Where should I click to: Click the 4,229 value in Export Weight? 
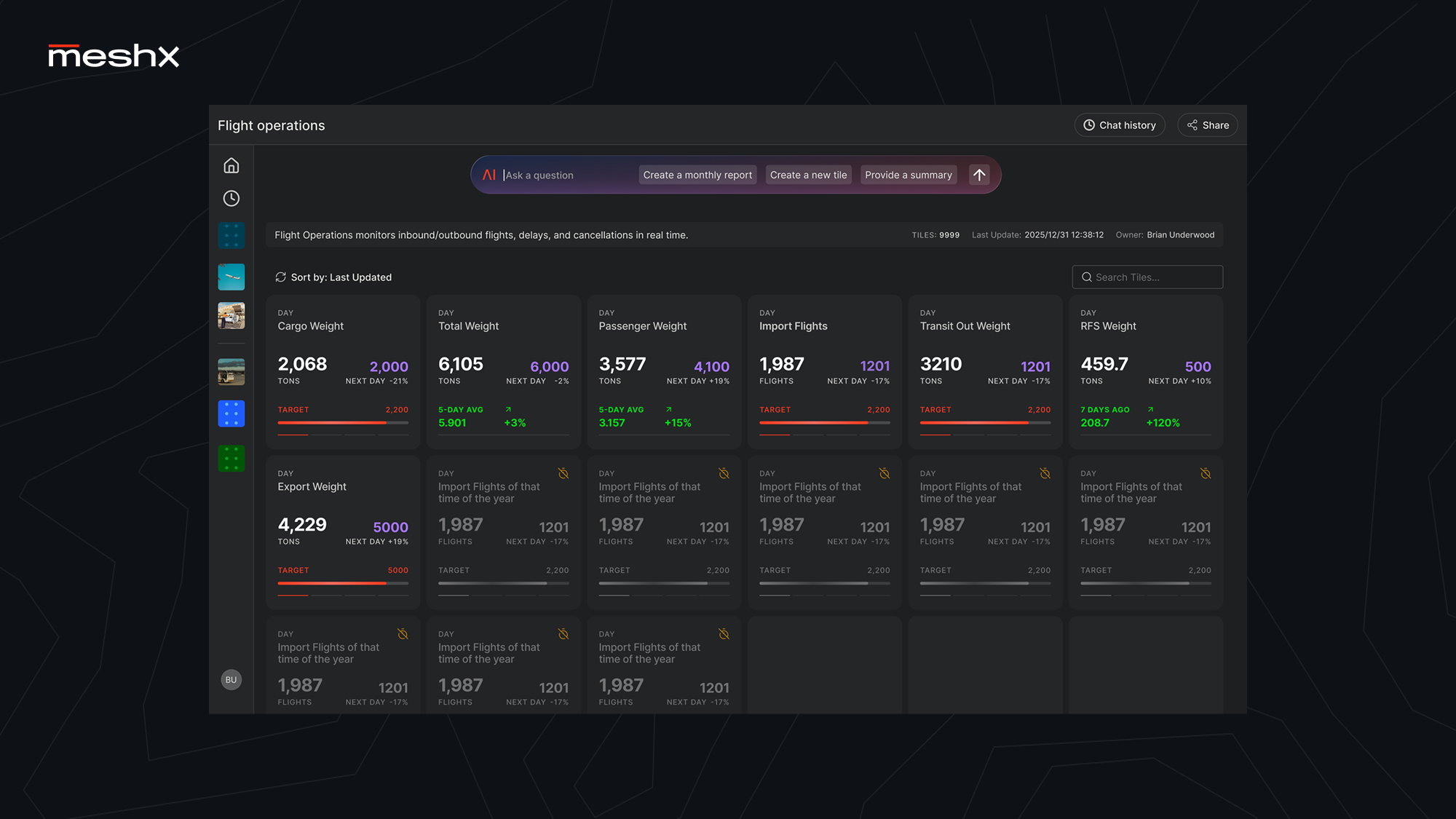302,525
